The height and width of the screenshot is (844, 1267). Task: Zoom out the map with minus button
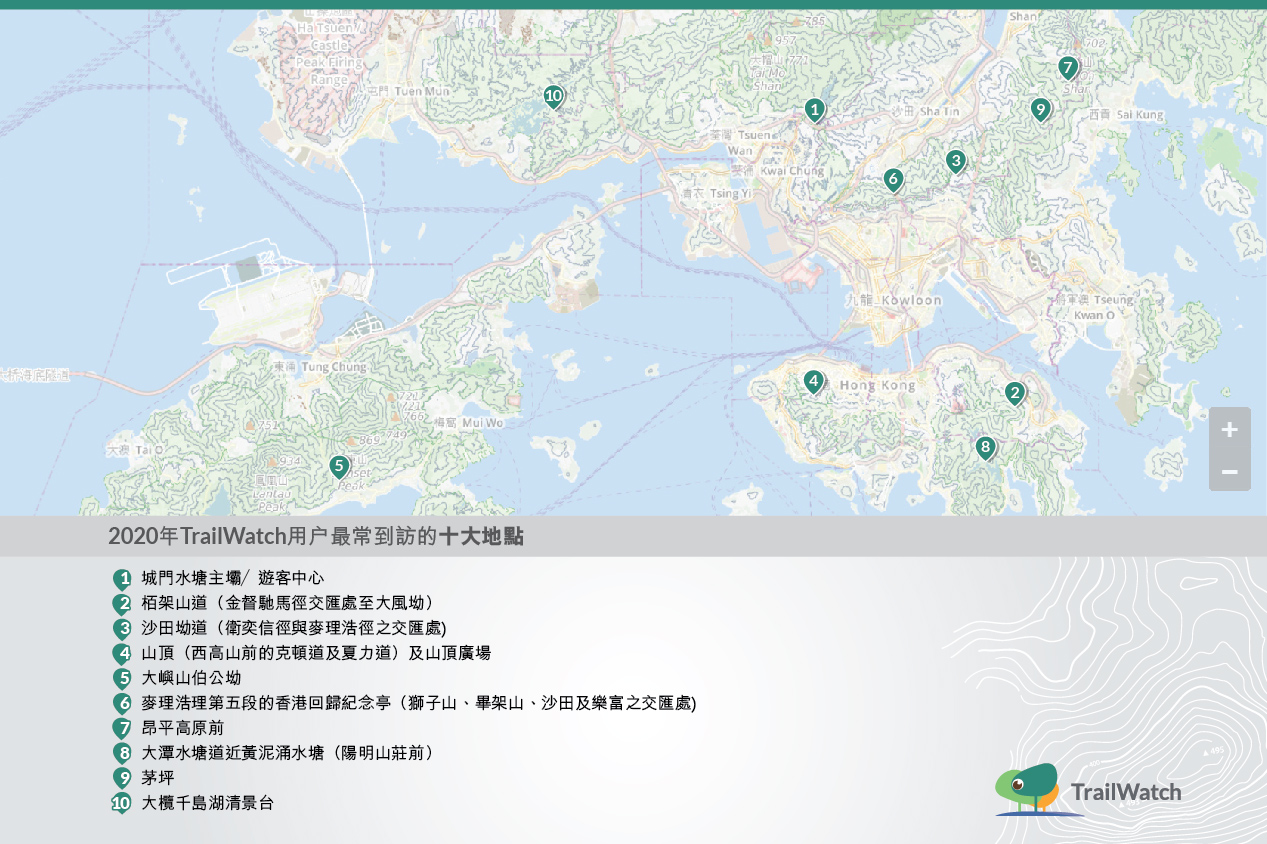point(1229,471)
